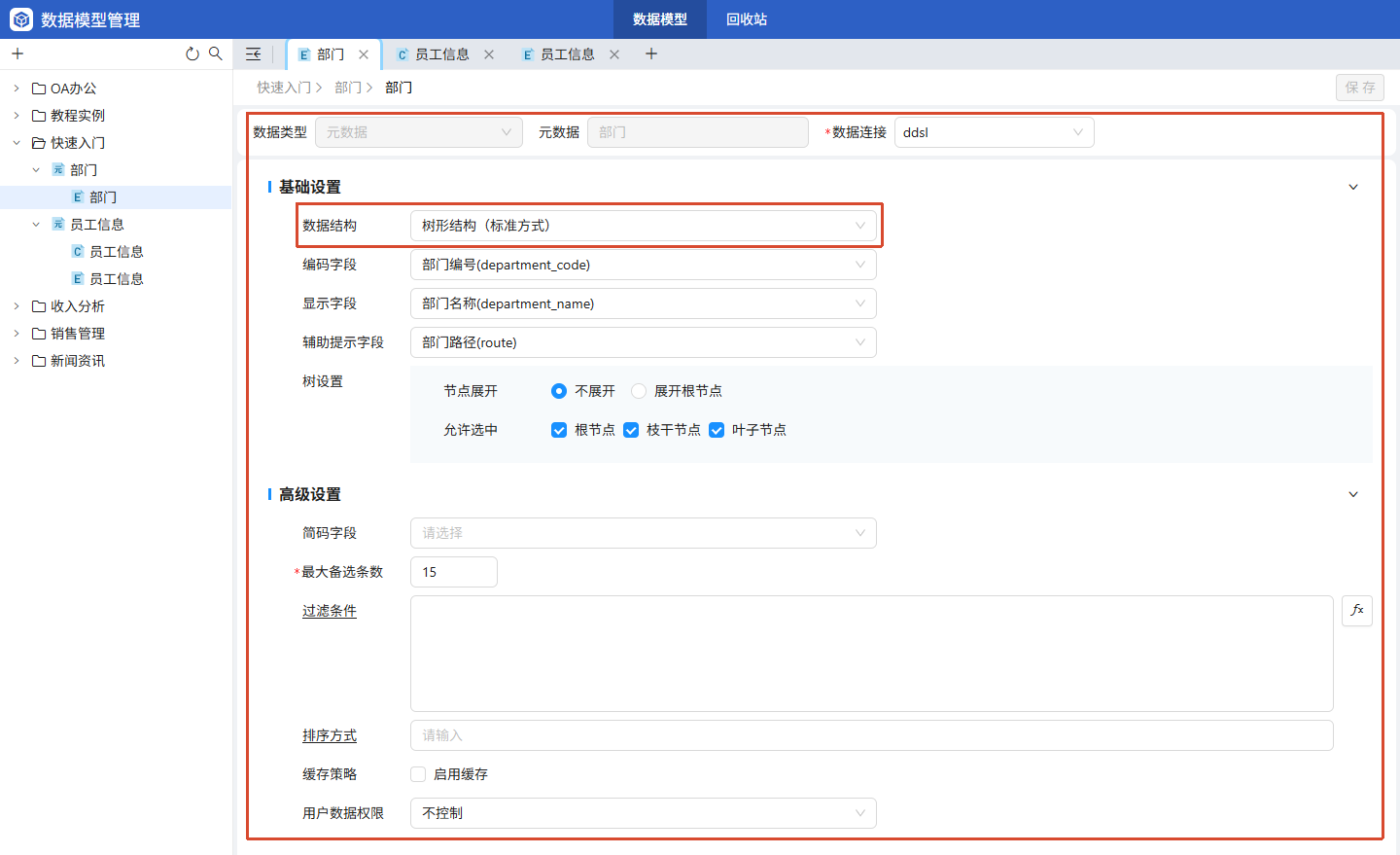Go to the middle 部门 breadcrumb
1400x855 pixels.
click(348, 88)
